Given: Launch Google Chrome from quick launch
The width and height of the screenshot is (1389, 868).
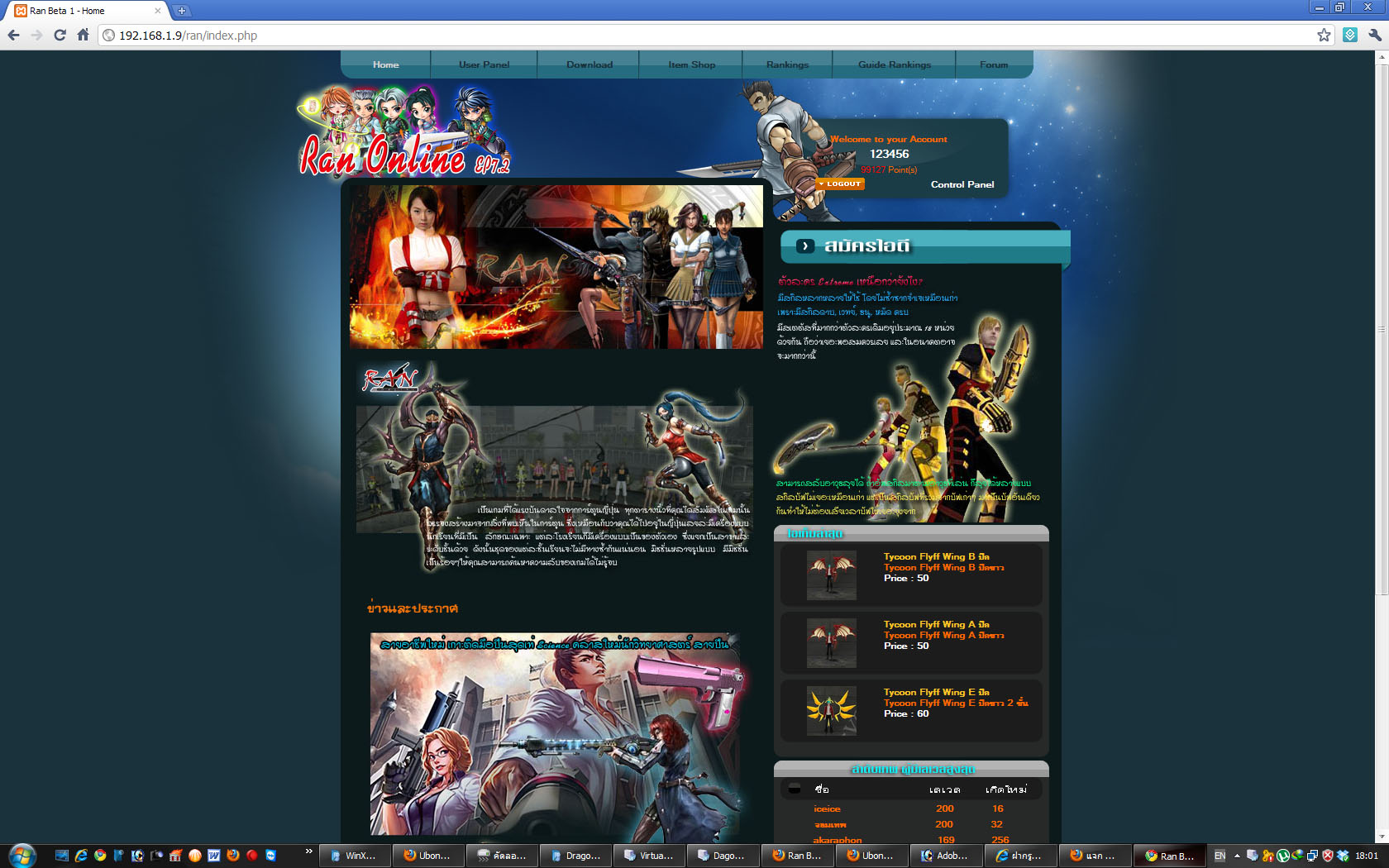Looking at the screenshot, I should pos(100,856).
